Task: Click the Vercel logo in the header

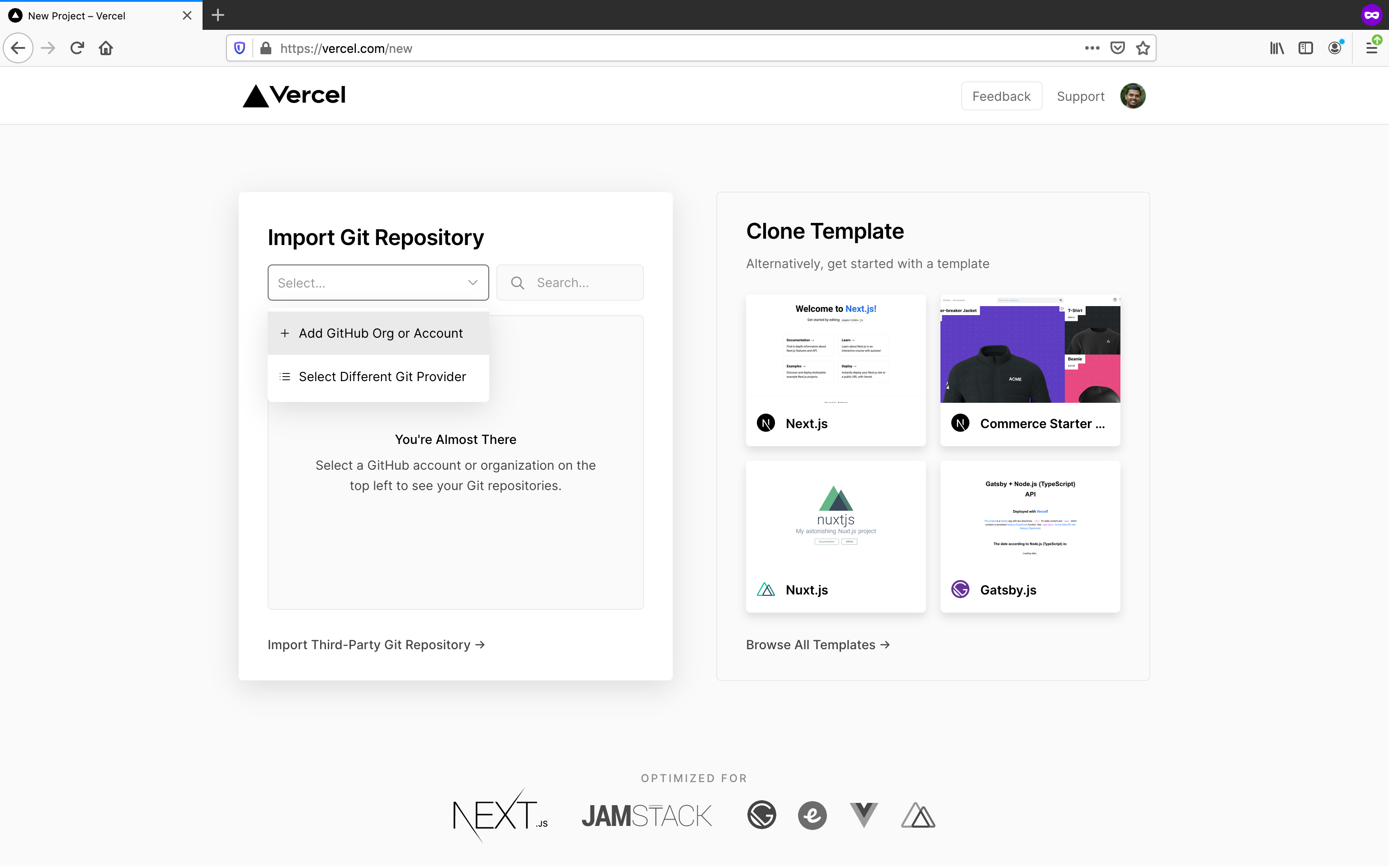Action: pyautogui.click(x=294, y=95)
